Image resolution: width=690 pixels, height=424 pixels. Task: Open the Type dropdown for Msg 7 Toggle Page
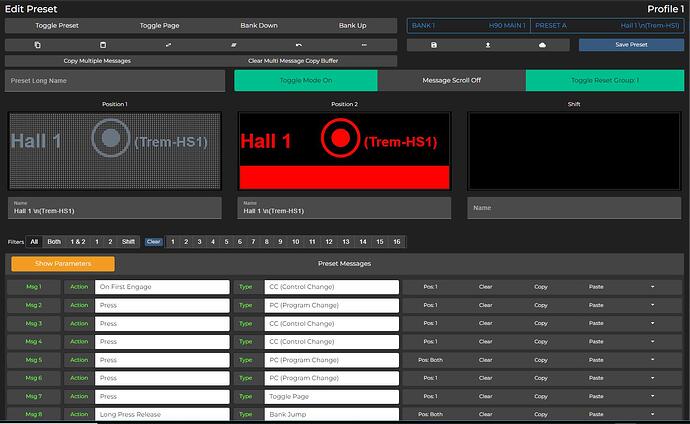(x=331, y=396)
